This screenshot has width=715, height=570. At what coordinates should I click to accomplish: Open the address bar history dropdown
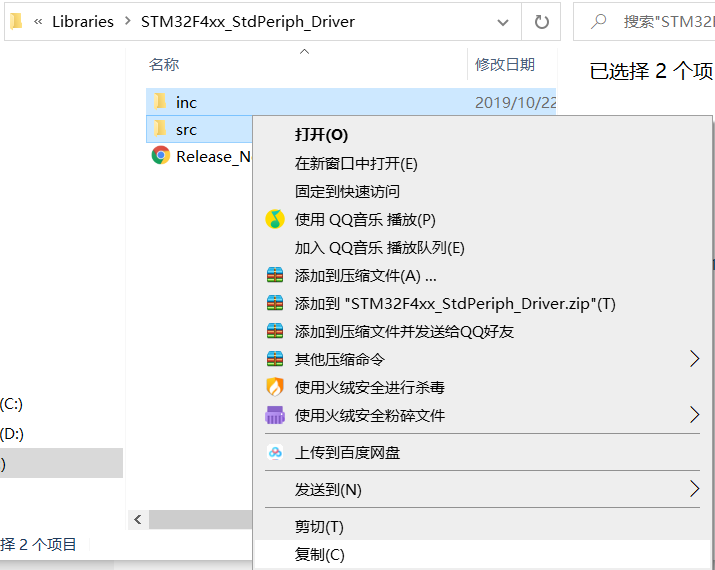(503, 22)
